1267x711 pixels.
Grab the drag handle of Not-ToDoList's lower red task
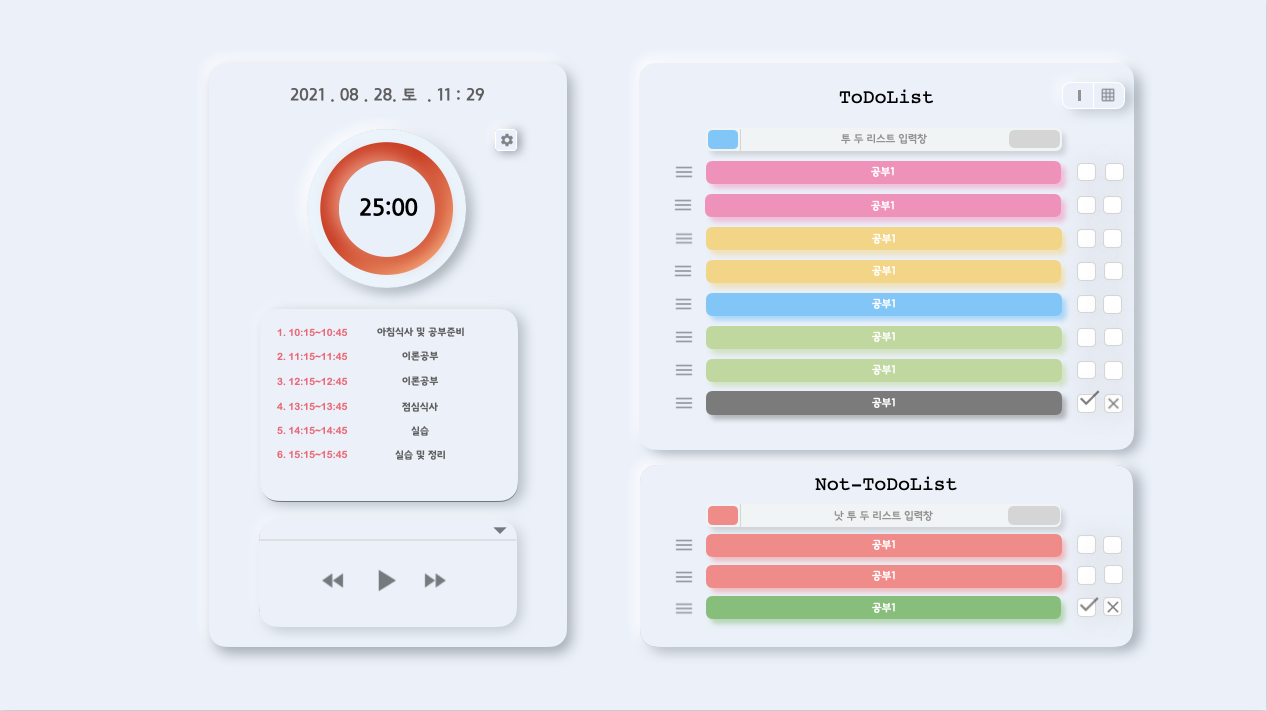[x=684, y=577]
